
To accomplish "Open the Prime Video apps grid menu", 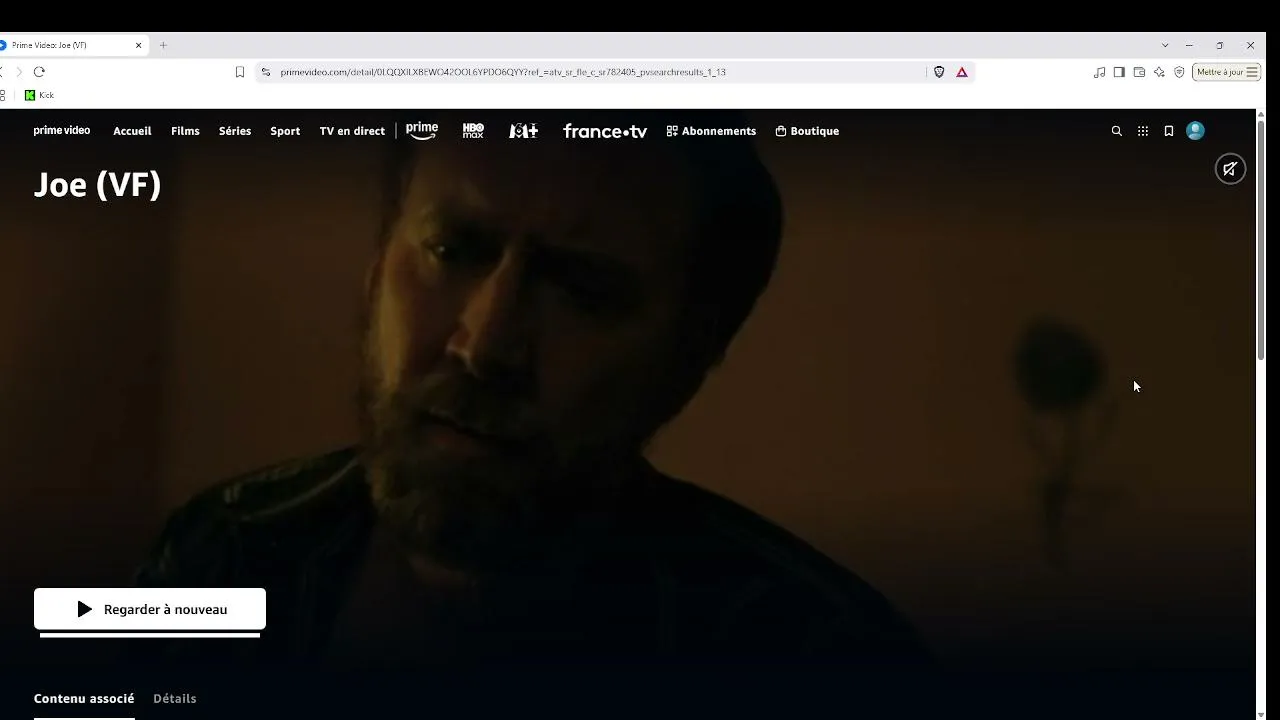I will pos(1143,131).
